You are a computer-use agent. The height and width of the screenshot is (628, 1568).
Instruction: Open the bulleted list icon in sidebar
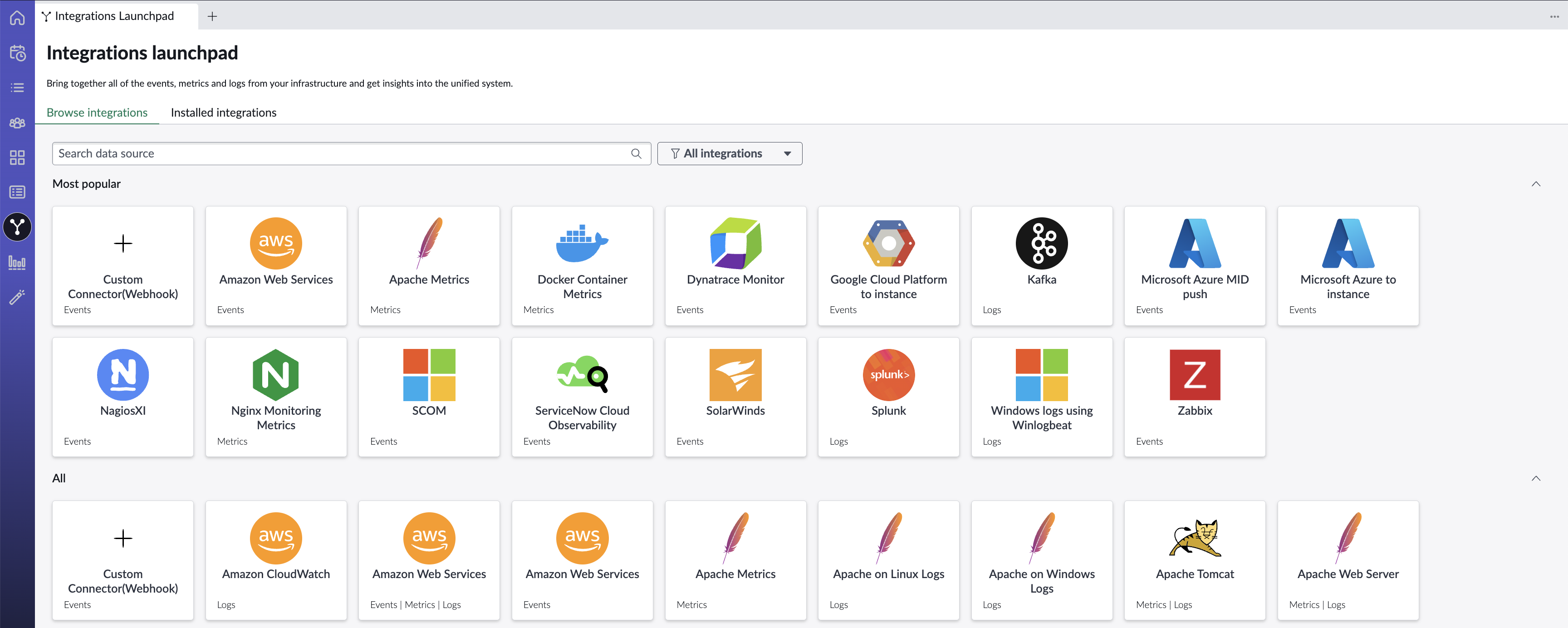pyautogui.click(x=17, y=88)
